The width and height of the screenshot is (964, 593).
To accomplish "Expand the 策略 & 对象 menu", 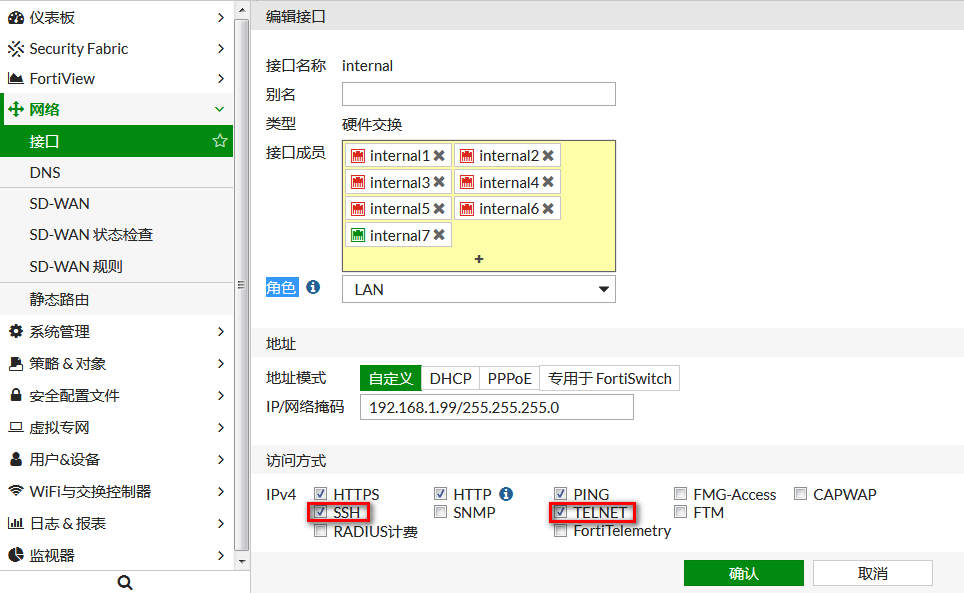I will coord(116,364).
